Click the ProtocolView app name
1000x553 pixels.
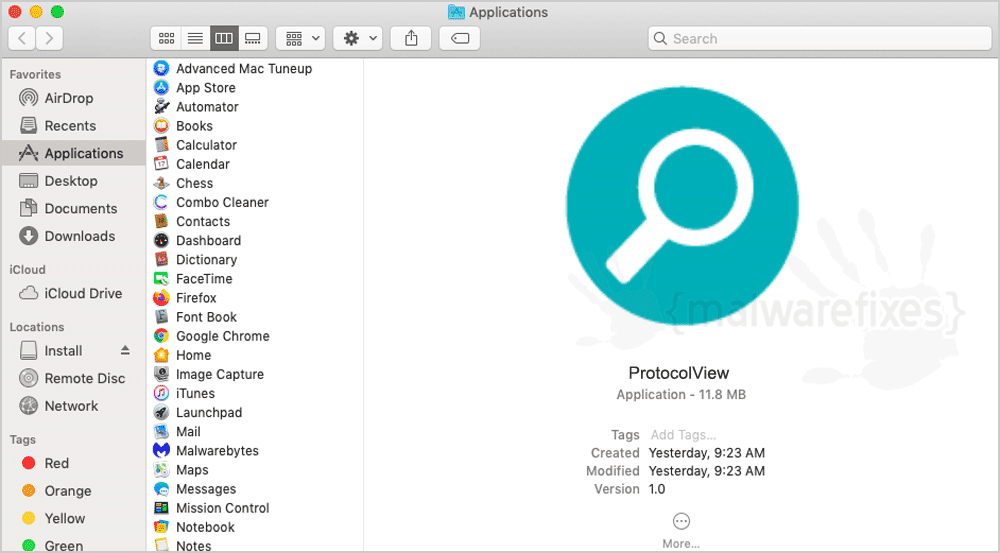coord(679,373)
